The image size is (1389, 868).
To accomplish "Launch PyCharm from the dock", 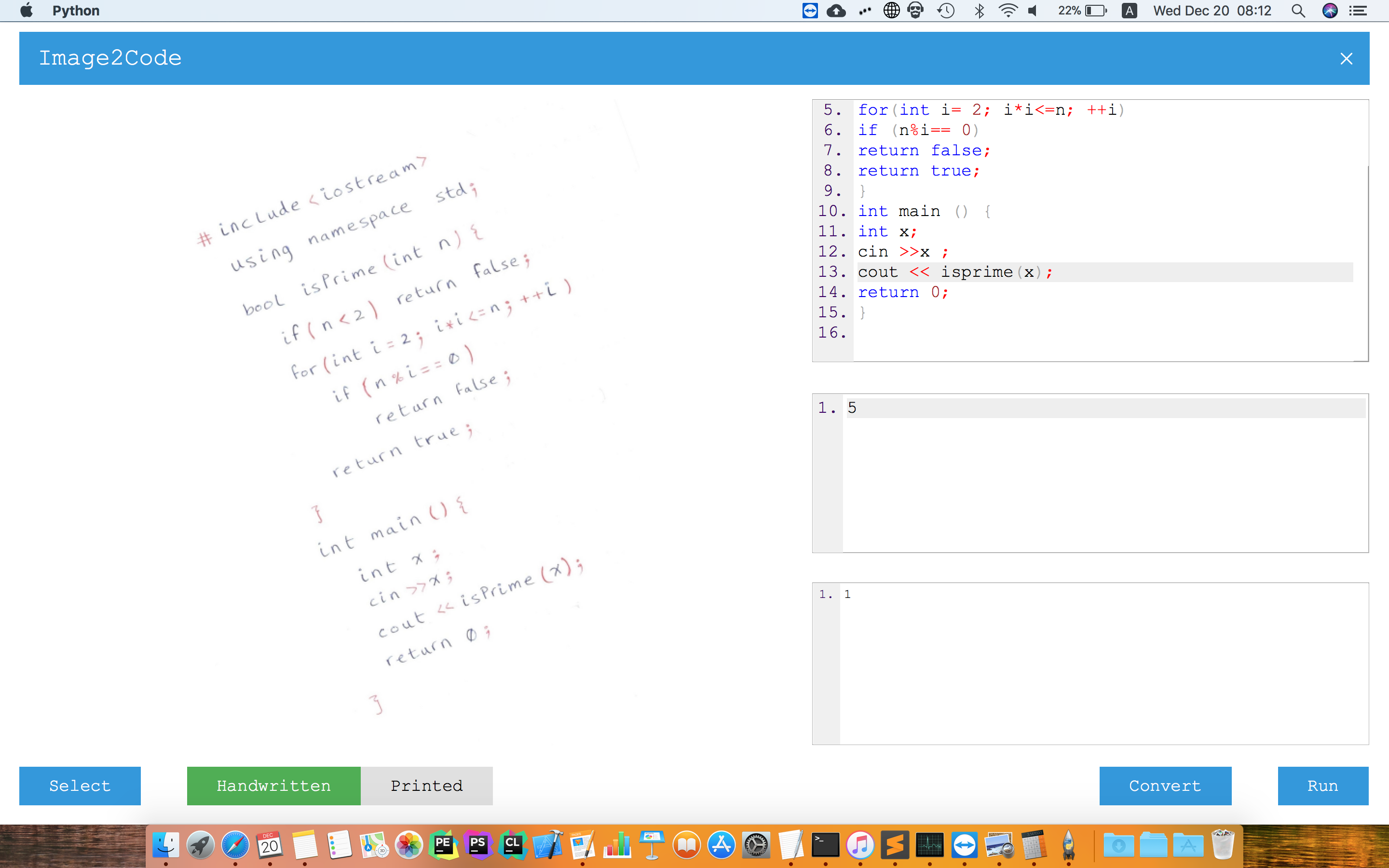I will pos(443,845).
